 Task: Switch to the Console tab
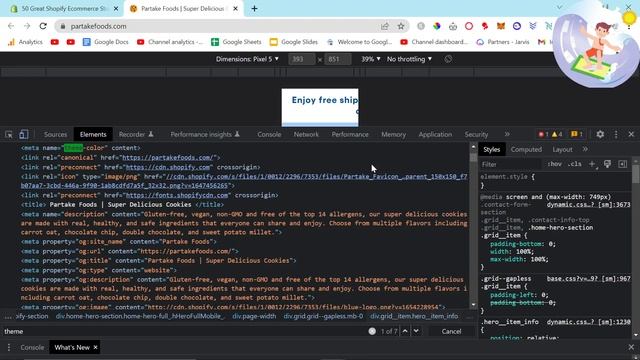point(269,134)
